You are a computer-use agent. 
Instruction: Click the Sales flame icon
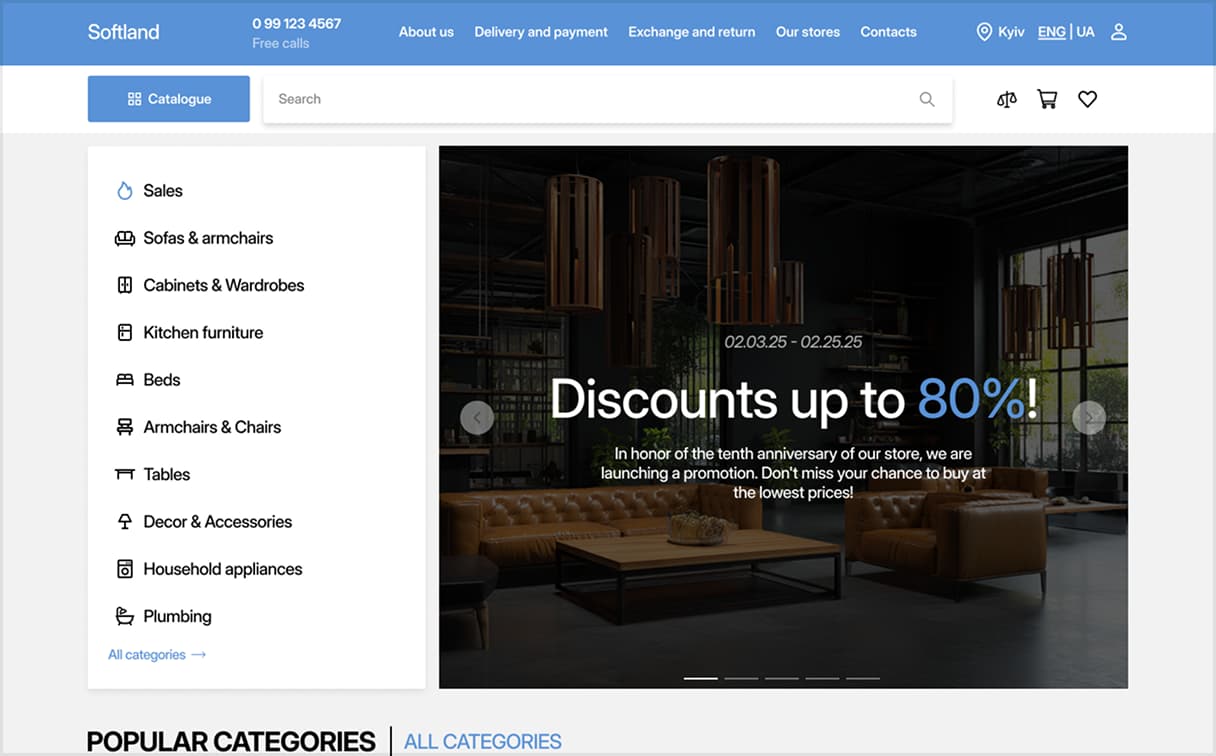(x=125, y=191)
